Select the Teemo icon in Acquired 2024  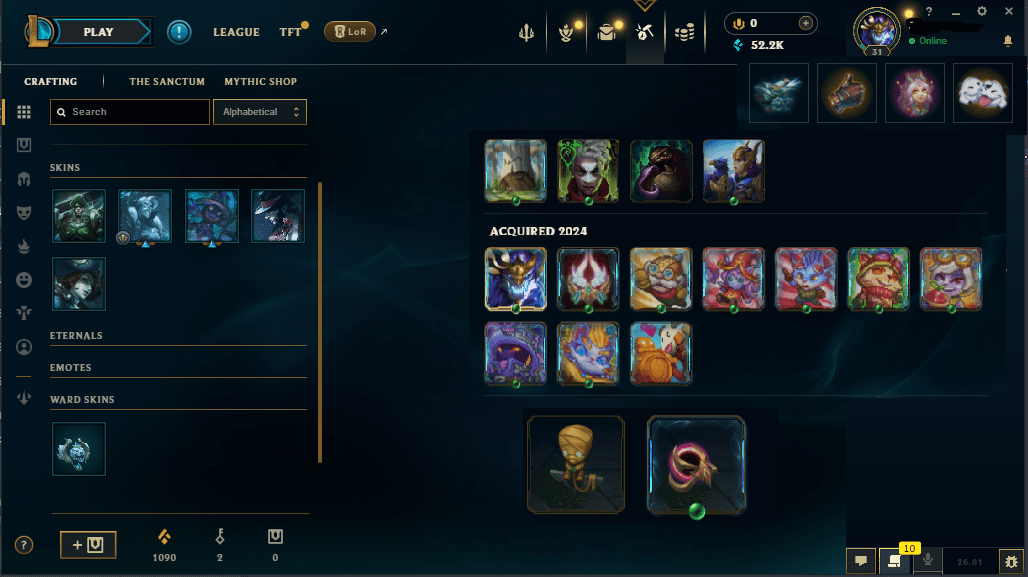click(878, 279)
